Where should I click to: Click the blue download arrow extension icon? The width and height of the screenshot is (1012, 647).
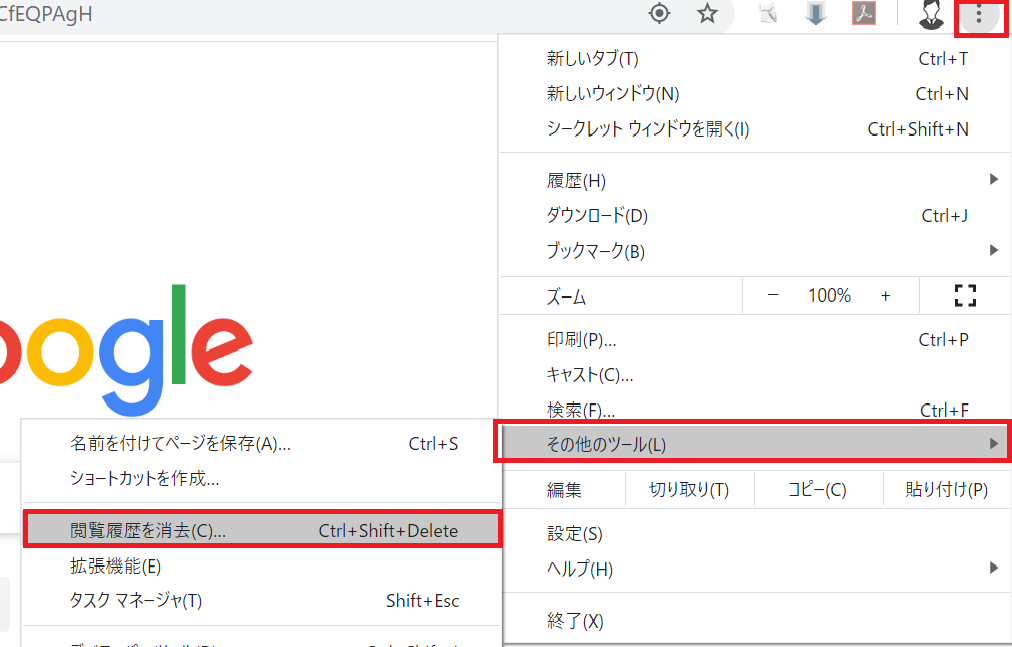coord(816,14)
